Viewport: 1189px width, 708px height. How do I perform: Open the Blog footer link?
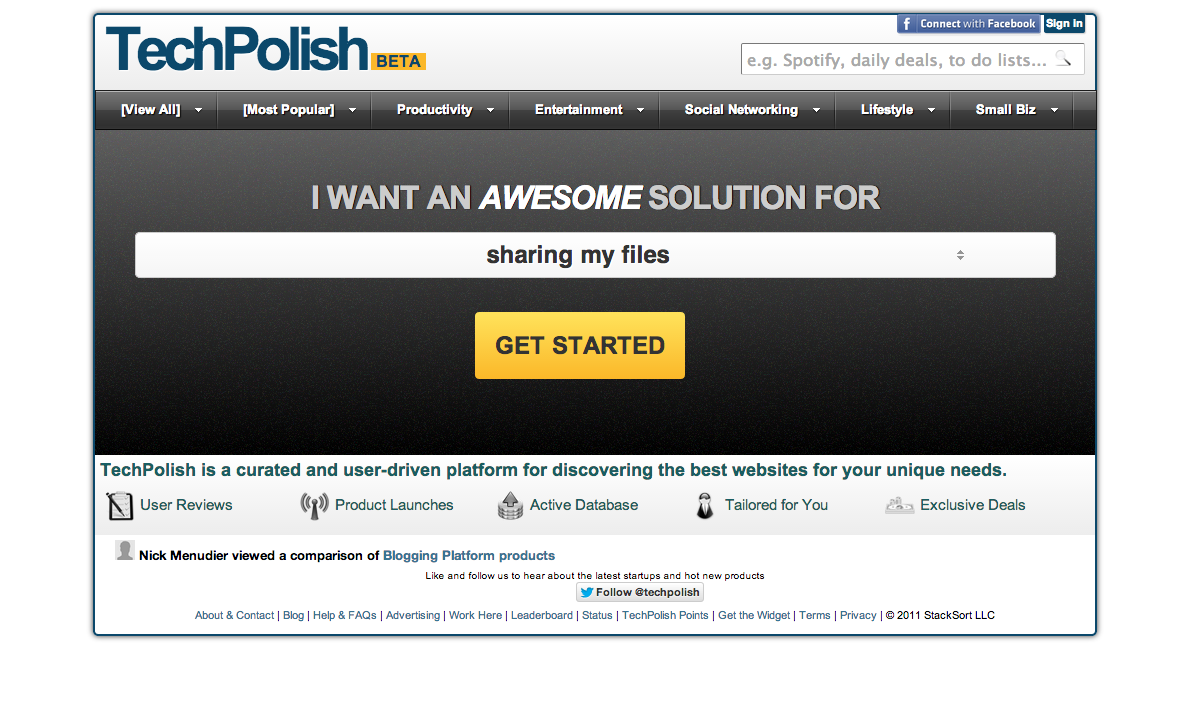point(293,616)
